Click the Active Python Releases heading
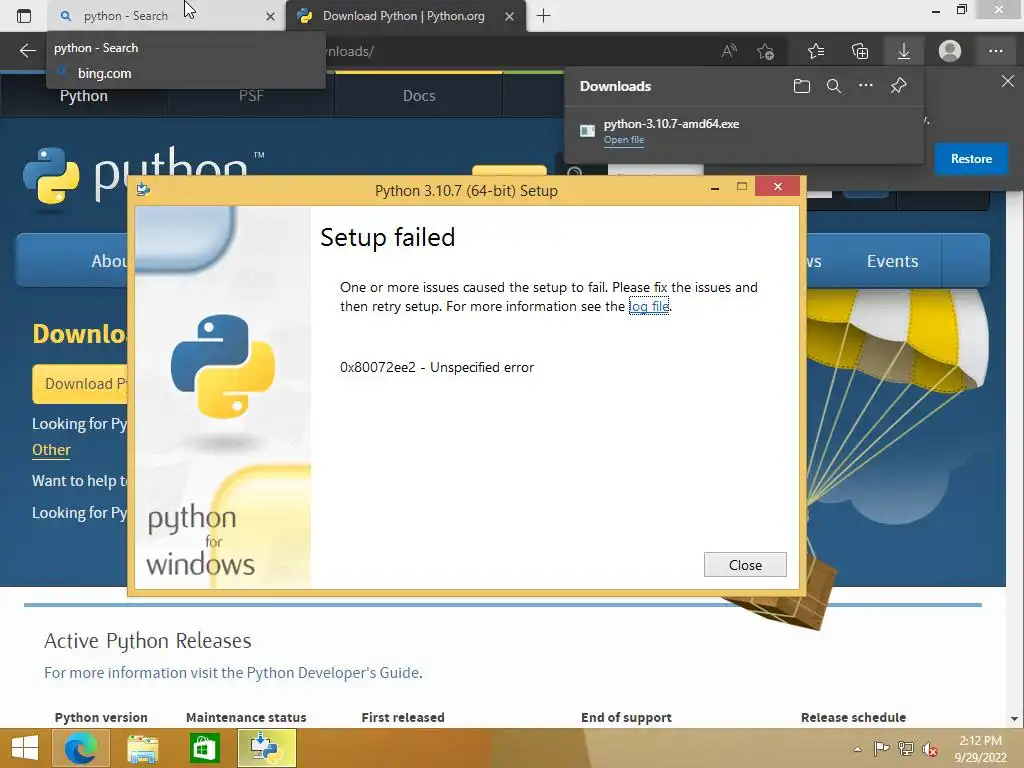 (x=148, y=641)
